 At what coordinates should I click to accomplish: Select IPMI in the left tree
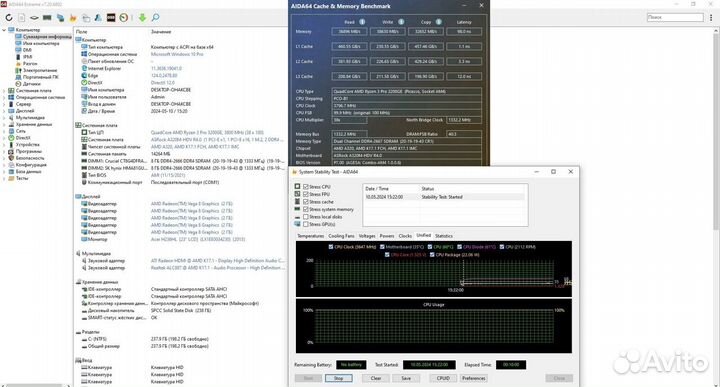click(x=28, y=57)
